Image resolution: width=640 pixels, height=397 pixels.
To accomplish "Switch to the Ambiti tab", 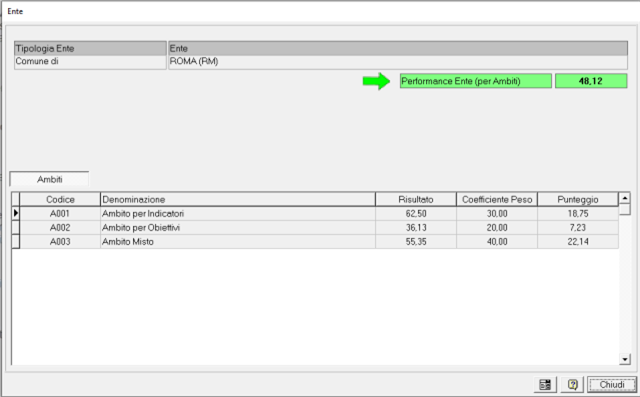I will coord(49,179).
